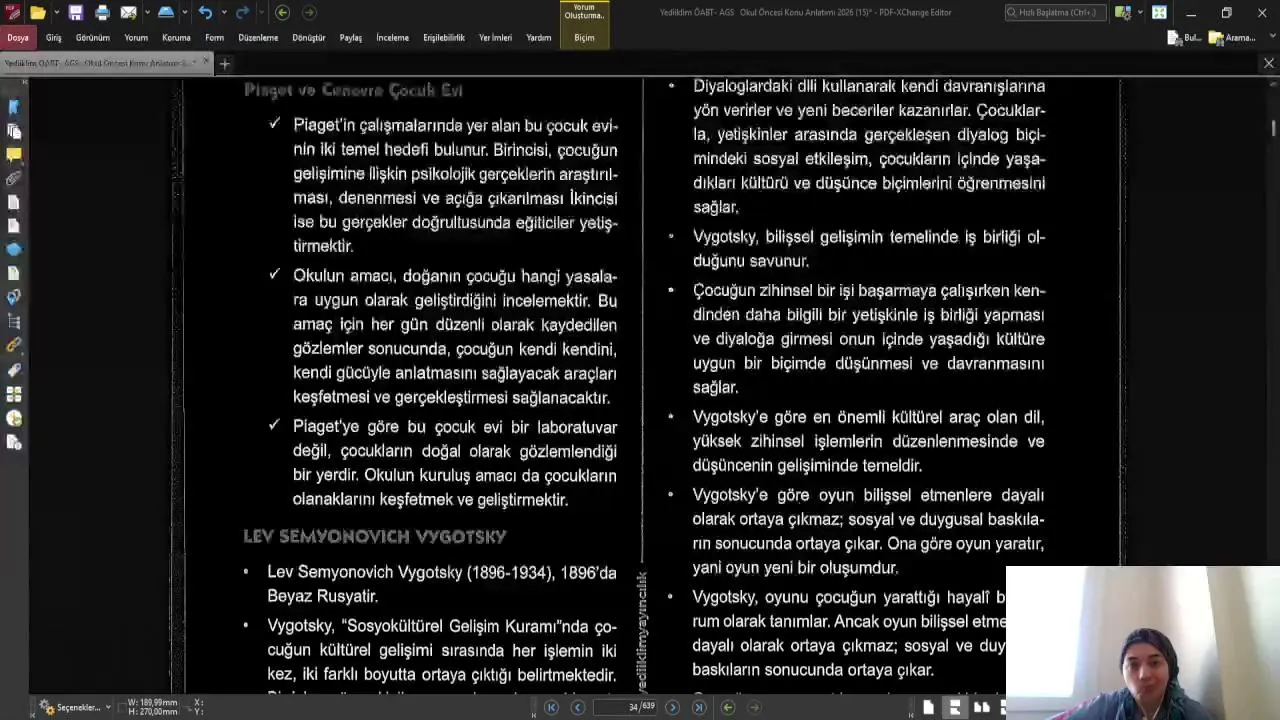Screen dimensions: 1280x720
Task: Open the Seçenekler options dropdown
Action: pos(75,707)
